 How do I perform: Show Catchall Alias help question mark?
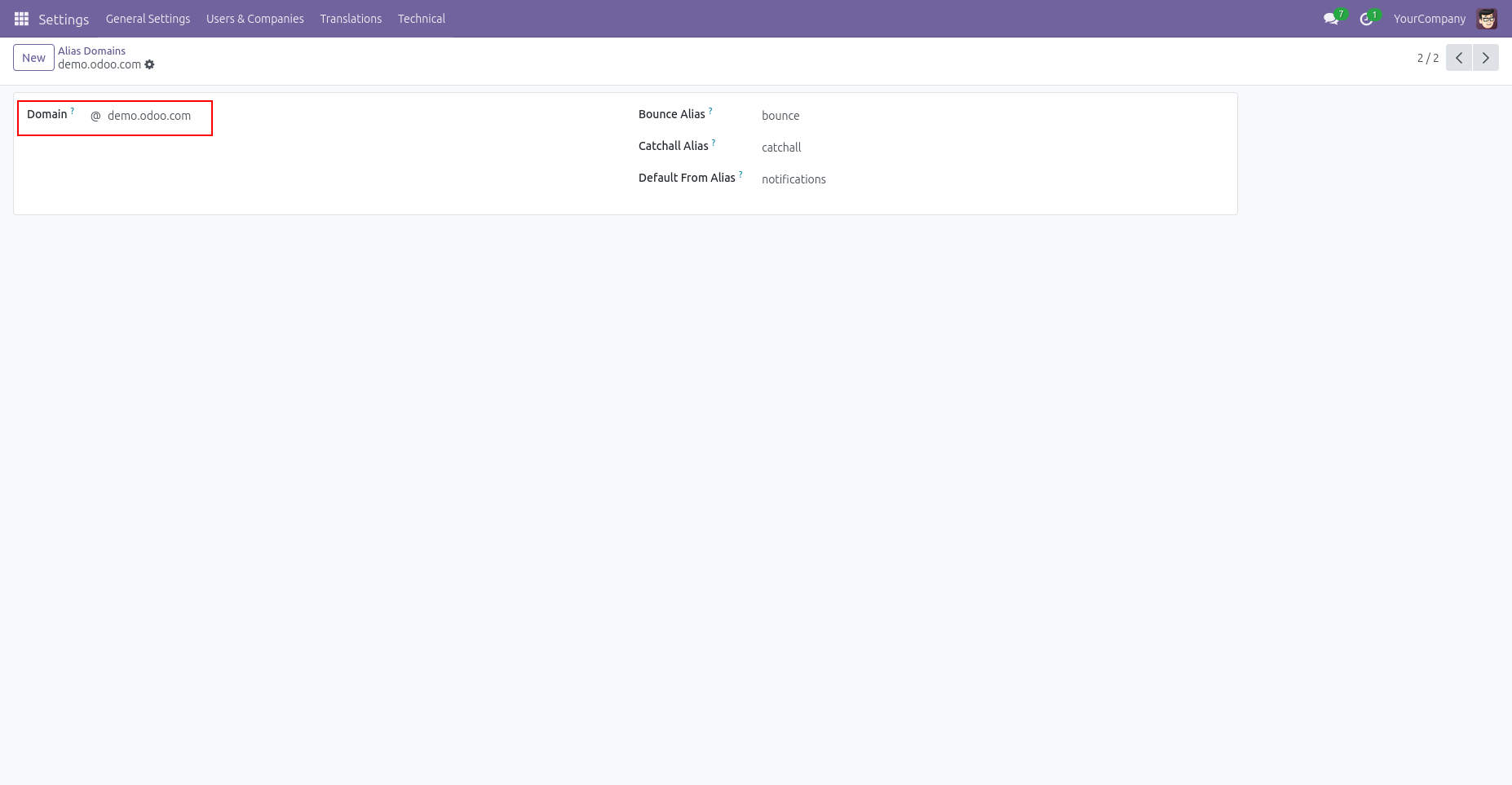[714, 143]
